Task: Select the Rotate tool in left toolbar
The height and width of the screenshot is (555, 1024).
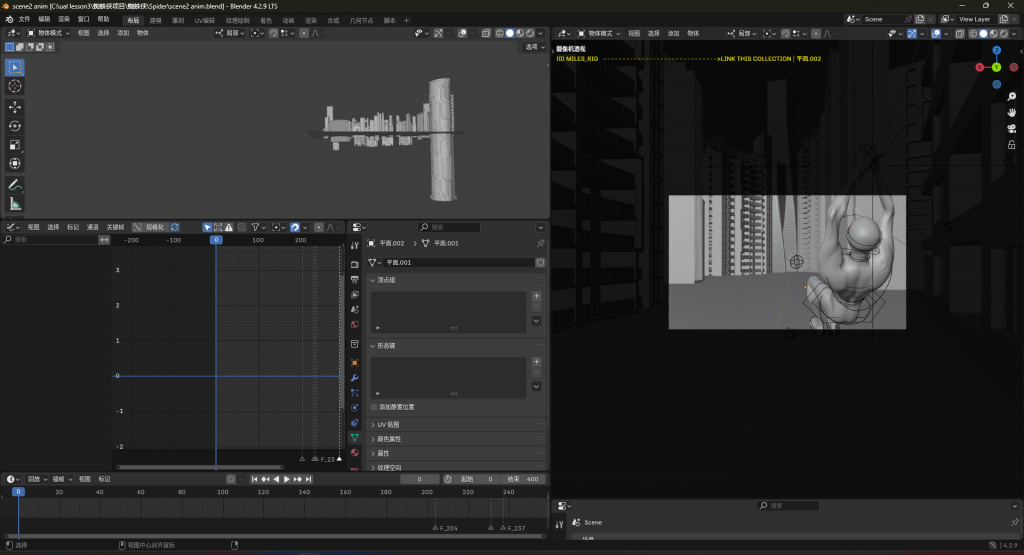Action: pyautogui.click(x=15, y=126)
